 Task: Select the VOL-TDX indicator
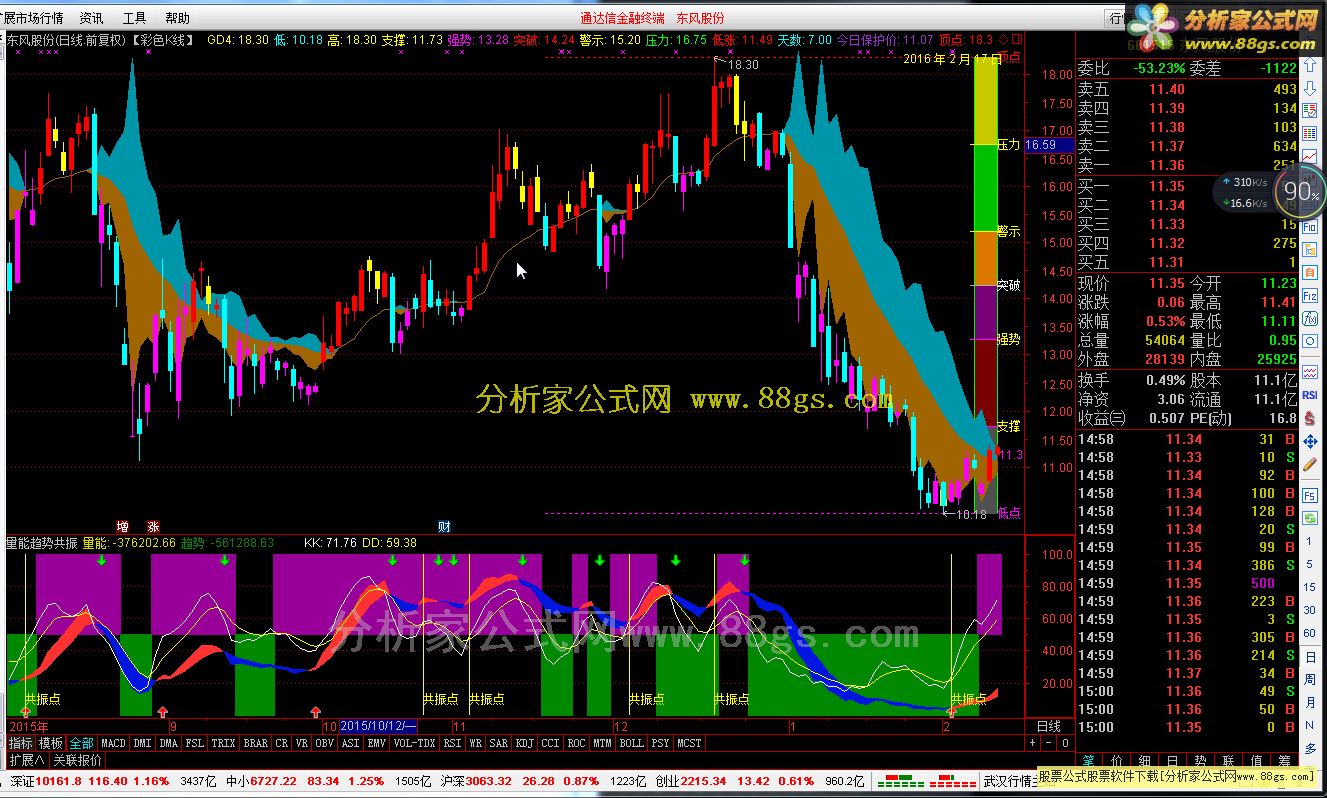[415, 743]
